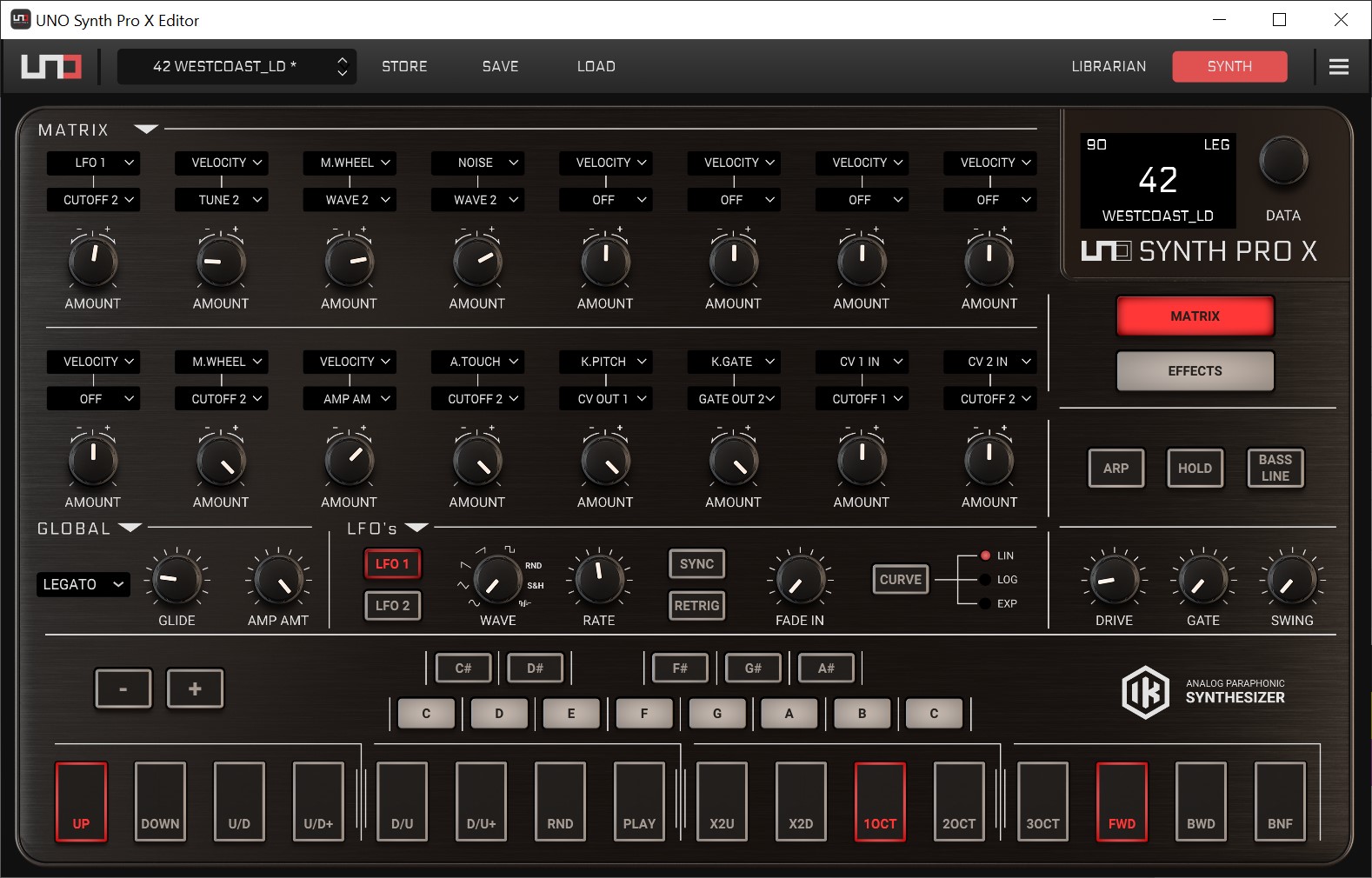Click the C# key button
Screen dimensions: 1372x878
tap(463, 668)
